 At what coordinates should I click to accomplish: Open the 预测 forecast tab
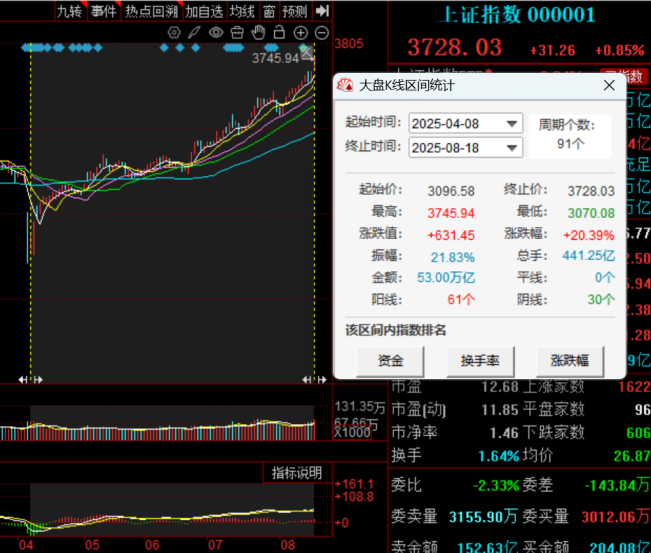(295, 12)
